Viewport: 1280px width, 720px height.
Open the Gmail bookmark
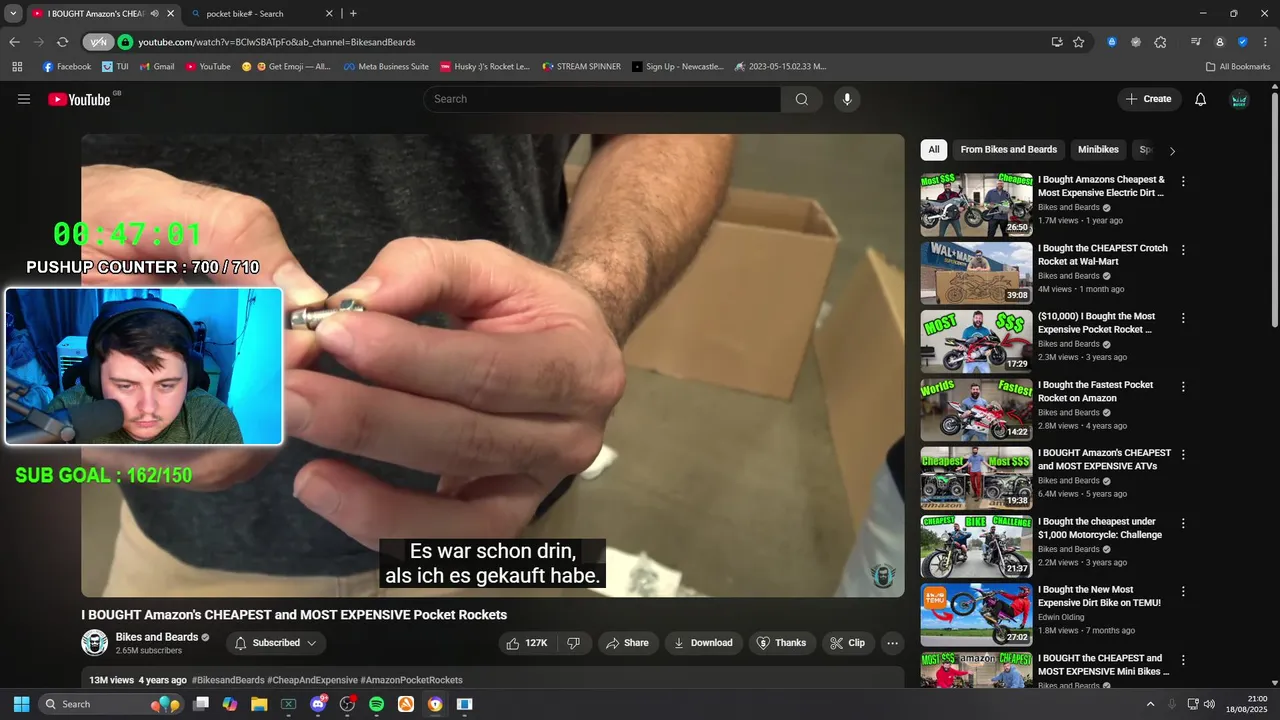click(x=157, y=67)
